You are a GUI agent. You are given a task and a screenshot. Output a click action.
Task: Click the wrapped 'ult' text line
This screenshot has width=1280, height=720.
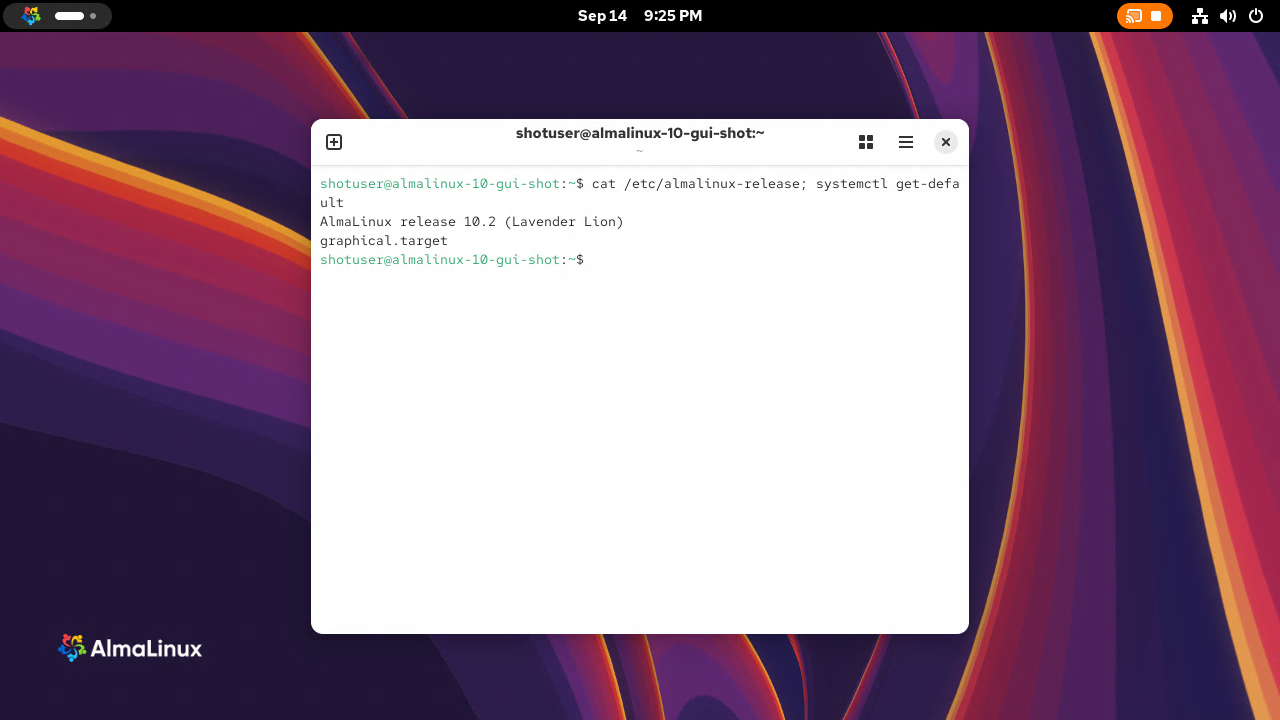coord(332,203)
